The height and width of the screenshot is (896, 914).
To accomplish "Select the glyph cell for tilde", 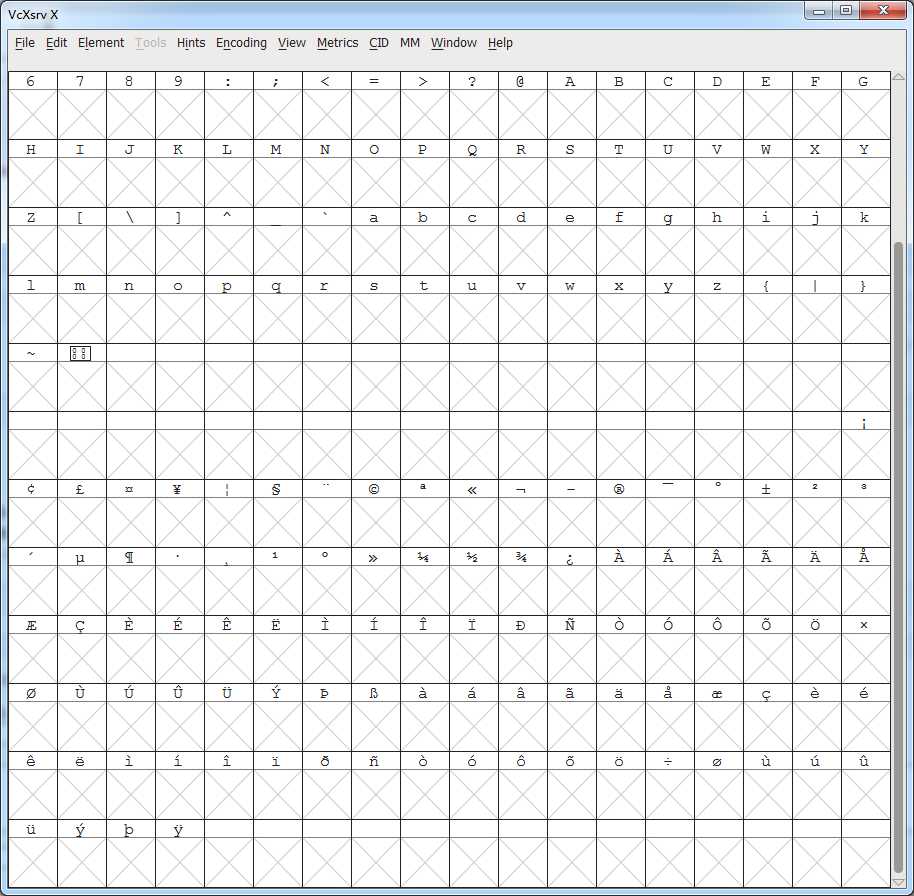I will pos(33,378).
